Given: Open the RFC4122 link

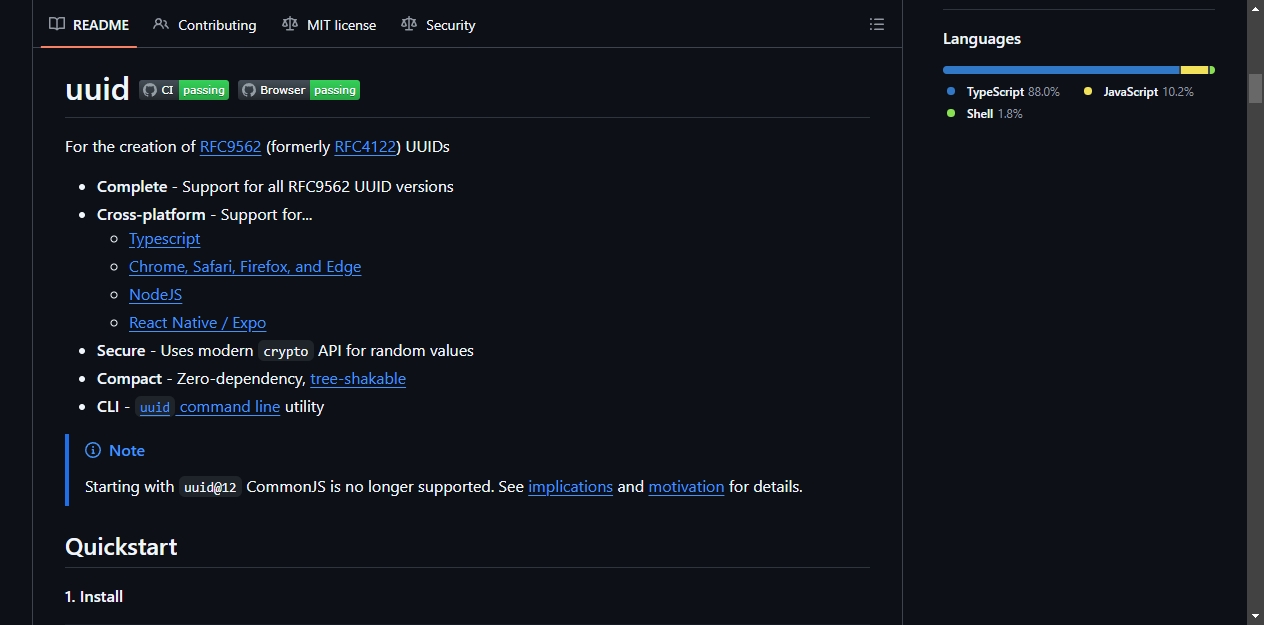Looking at the screenshot, I should tap(365, 146).
